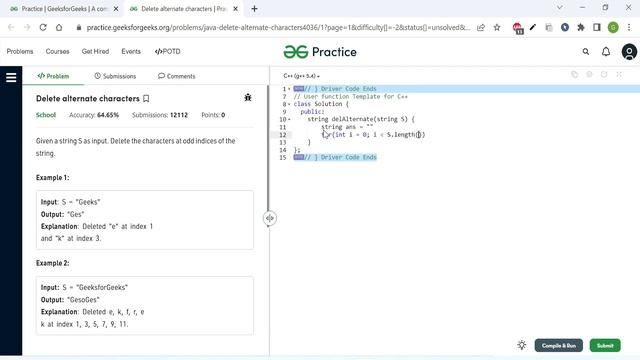Open the C++ language dropdown

pos(301,76)
